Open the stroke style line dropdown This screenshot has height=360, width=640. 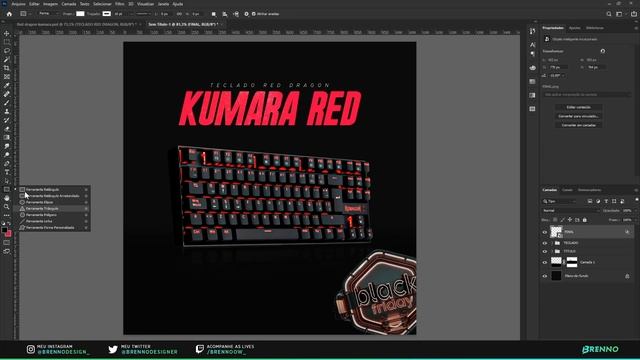144,14
